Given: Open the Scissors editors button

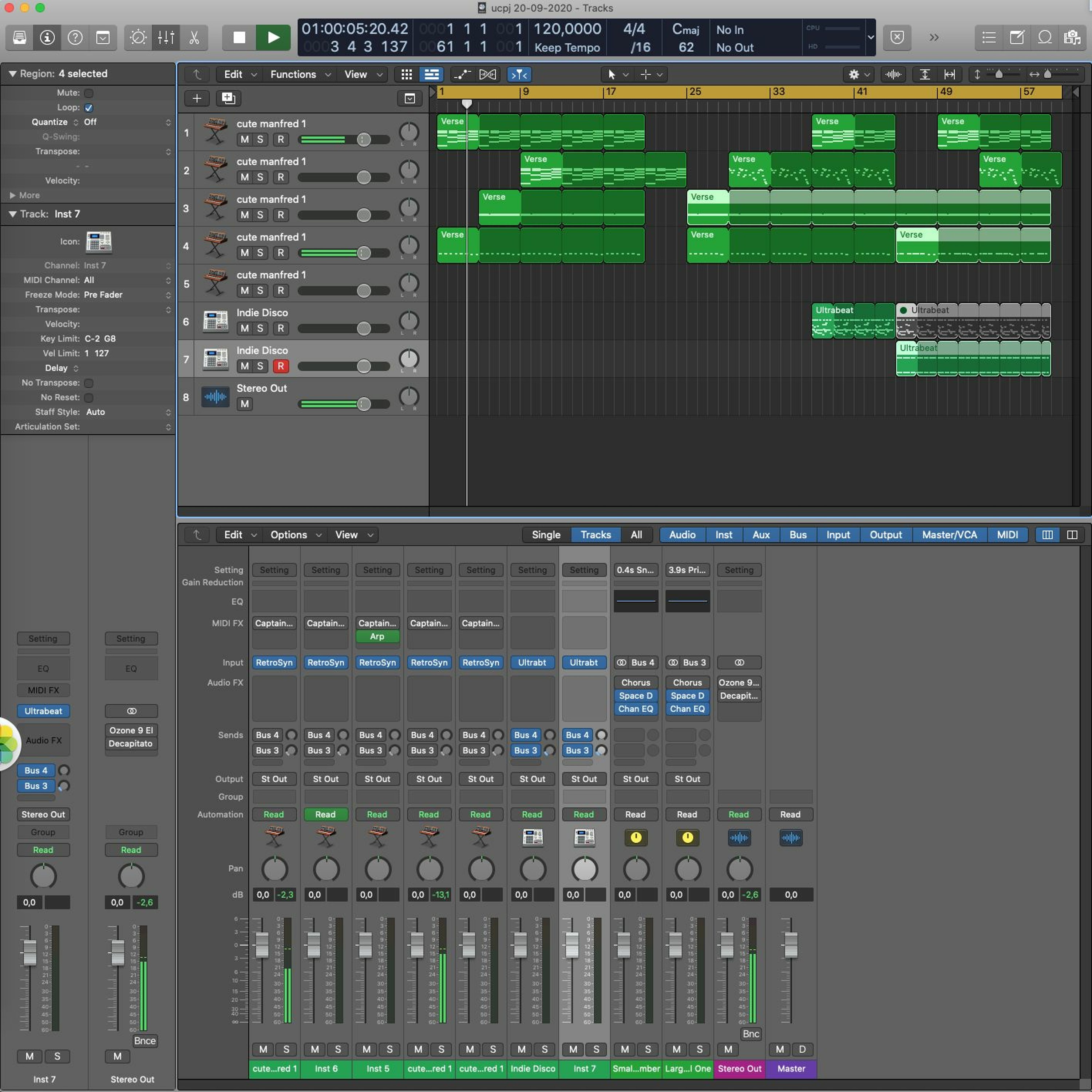Looking at the screenshot, I should coord(194,37).
